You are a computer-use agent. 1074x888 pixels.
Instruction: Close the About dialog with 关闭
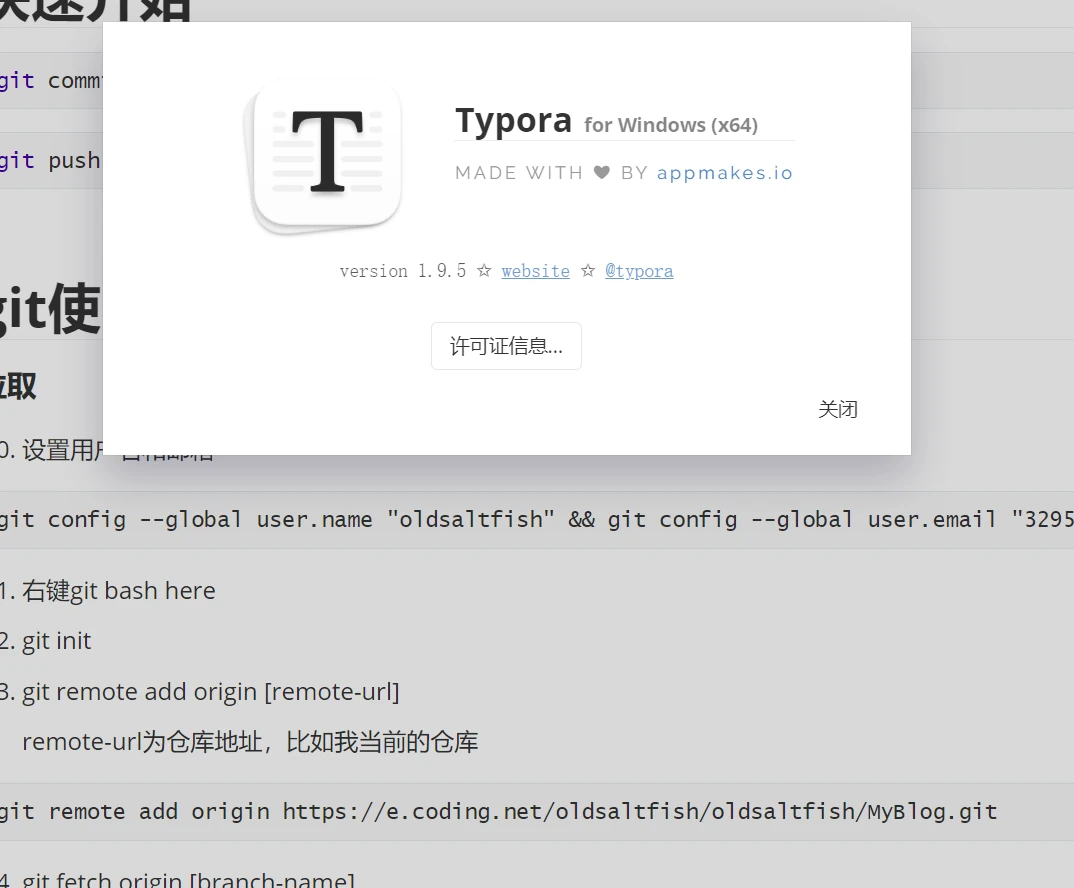[838, 410]
